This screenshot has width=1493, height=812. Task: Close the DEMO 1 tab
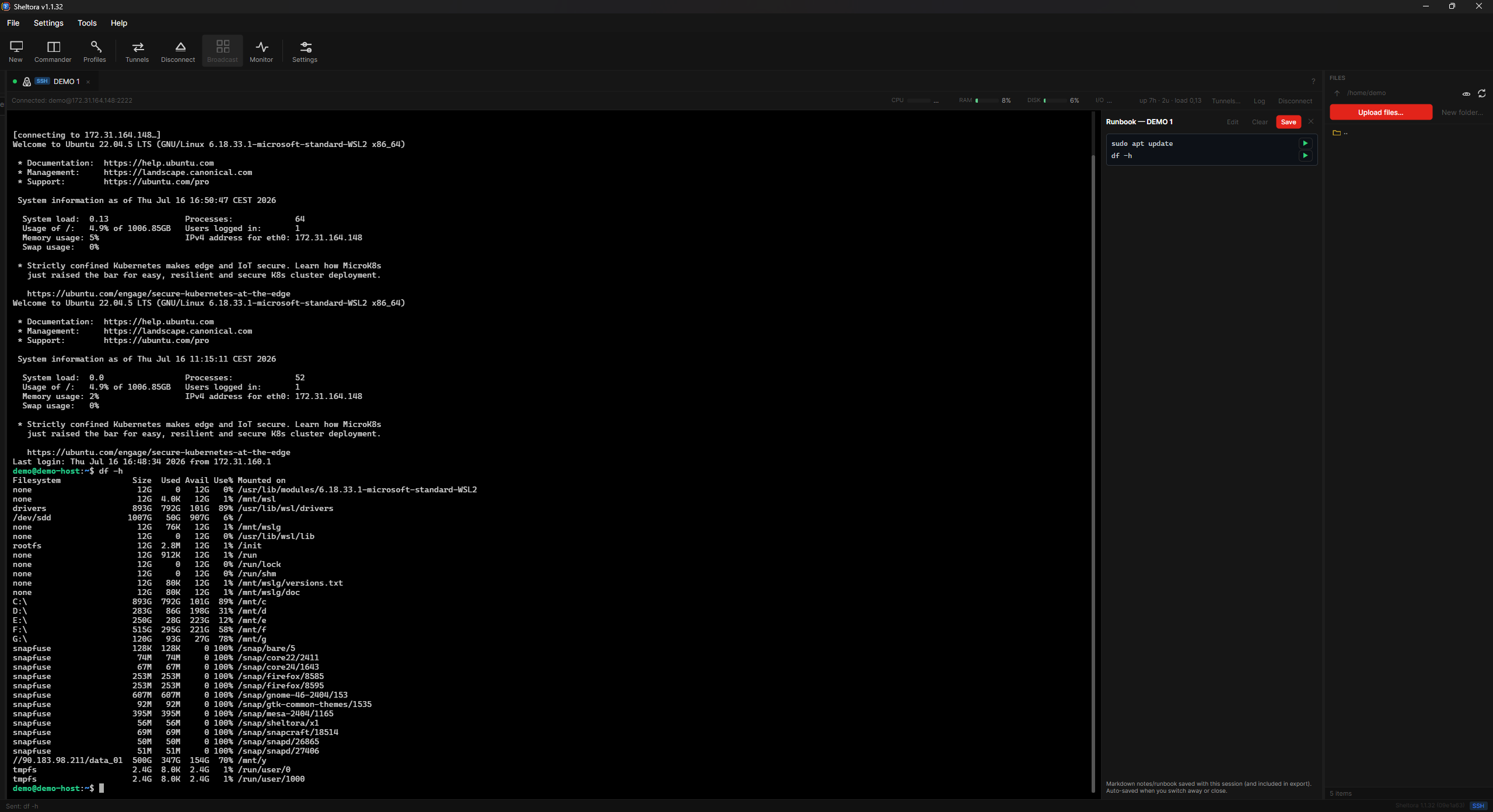tap(88, 82)
